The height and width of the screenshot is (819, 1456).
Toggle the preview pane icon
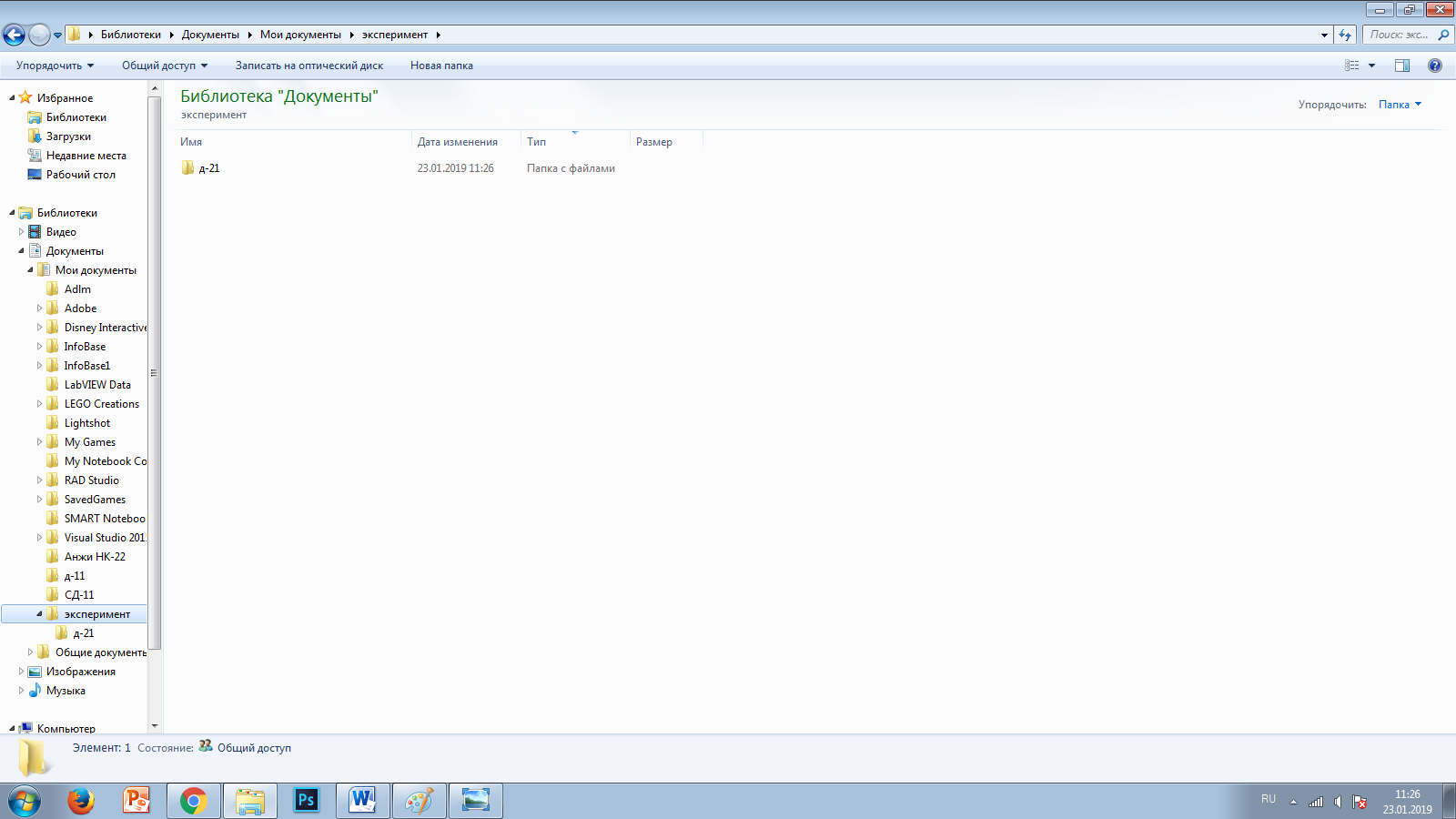[1402, 66]
